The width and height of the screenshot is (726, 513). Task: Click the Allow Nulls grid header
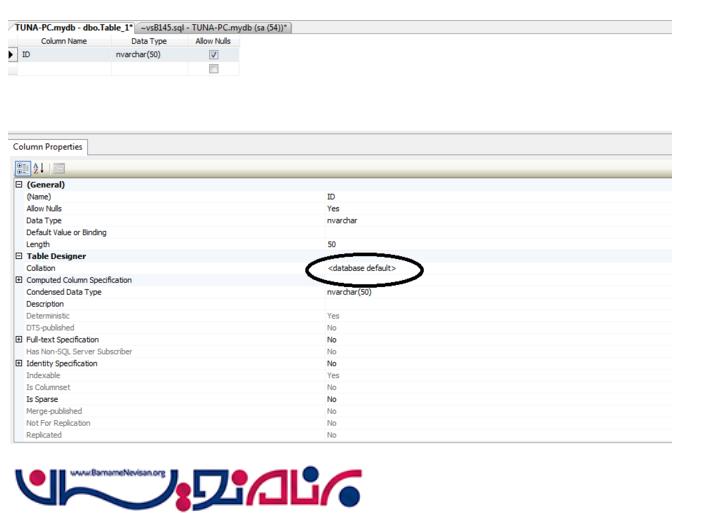(x=213, y=41)
